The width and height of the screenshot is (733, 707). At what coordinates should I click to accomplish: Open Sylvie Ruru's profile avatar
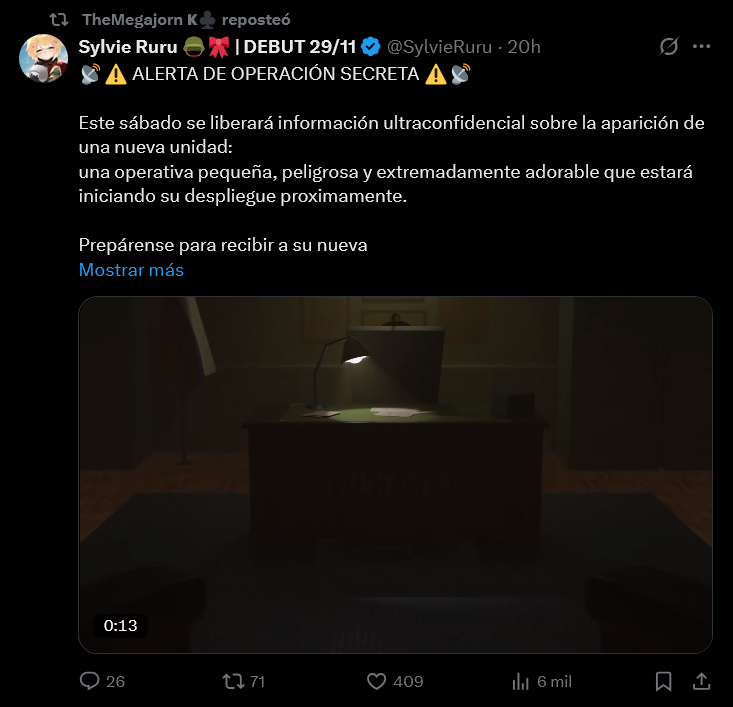pos(43,58)
